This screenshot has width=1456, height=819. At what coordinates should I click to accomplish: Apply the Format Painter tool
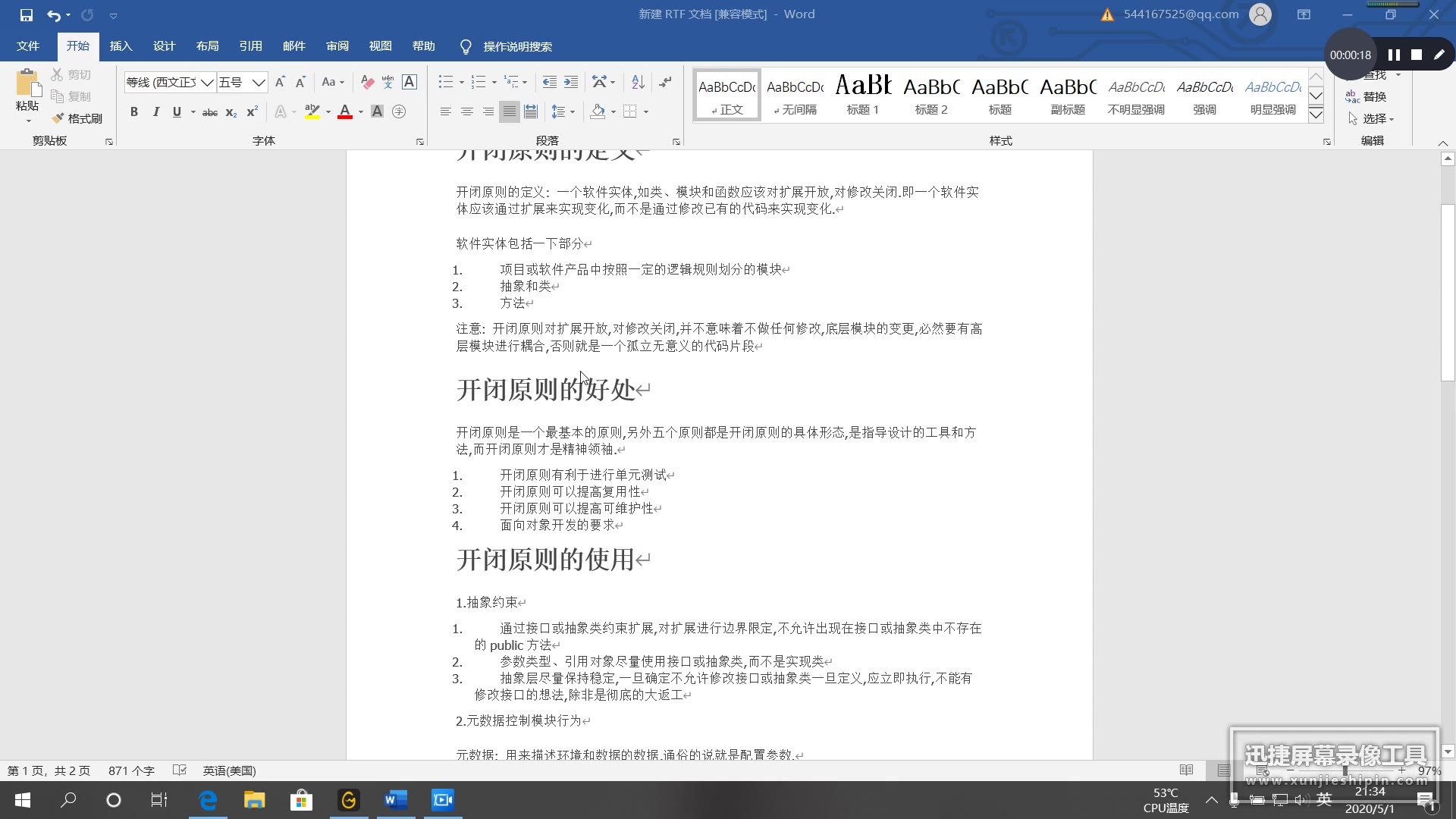(77, 118)
